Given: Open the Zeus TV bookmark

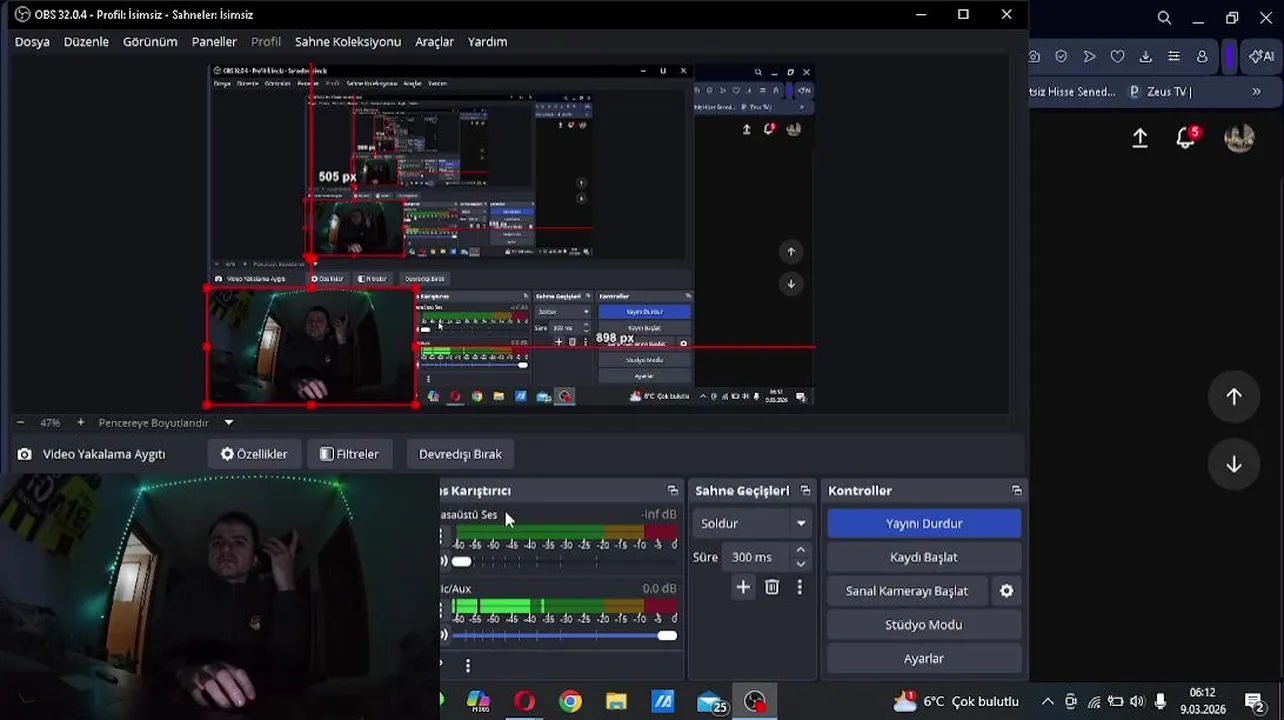Looking at the screenshot, I should pyautogui.click(x=1160, y=91).
